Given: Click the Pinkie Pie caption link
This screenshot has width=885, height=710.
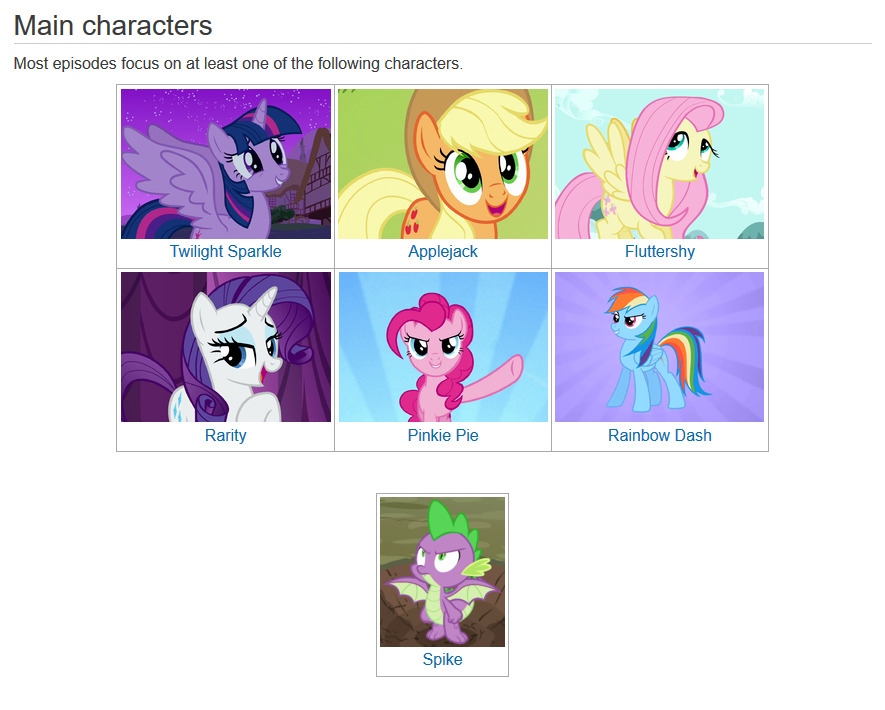Looking at the screenshot, I should [443, 436].
